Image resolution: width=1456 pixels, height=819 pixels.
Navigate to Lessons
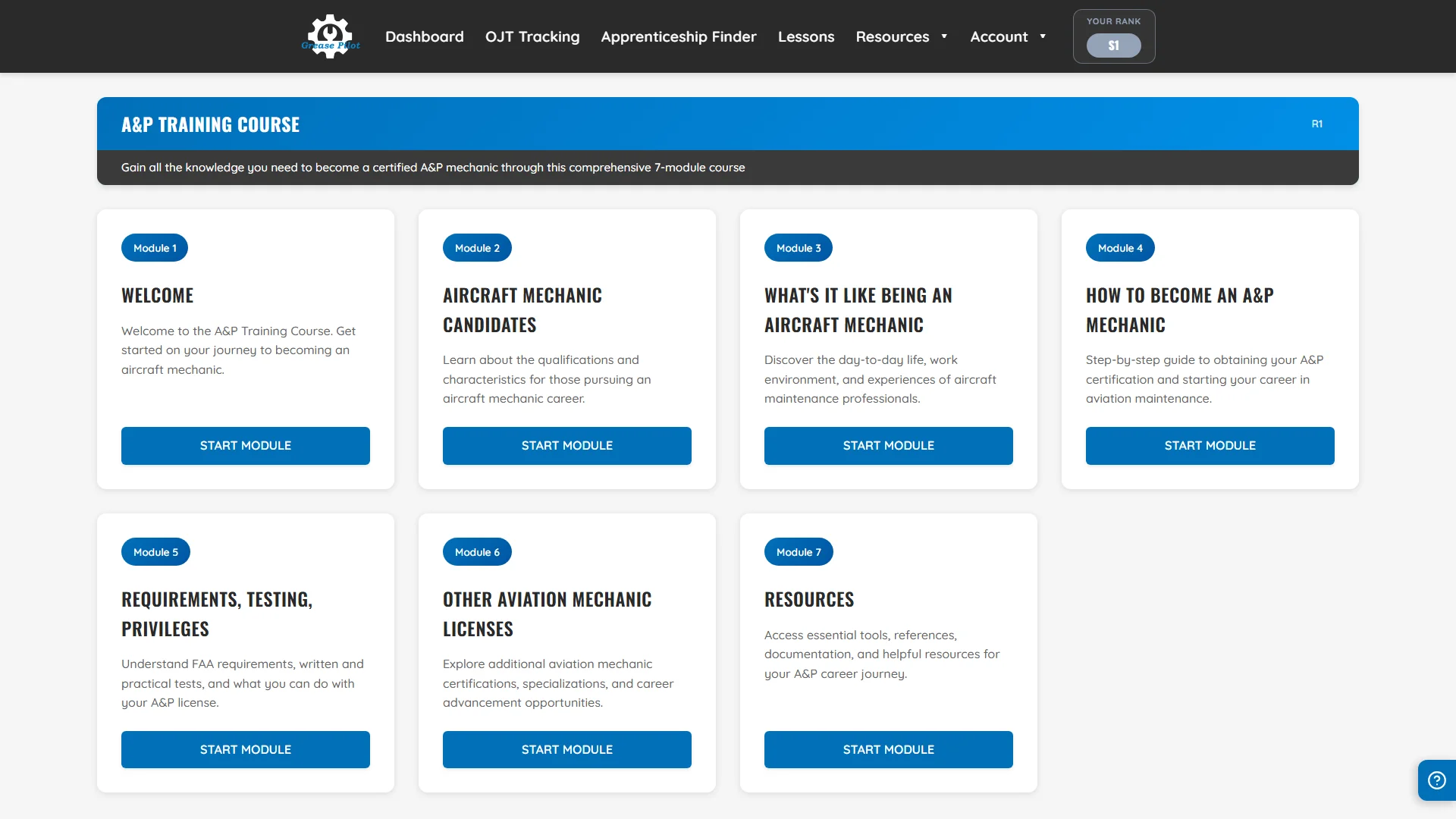coord(806,36)
